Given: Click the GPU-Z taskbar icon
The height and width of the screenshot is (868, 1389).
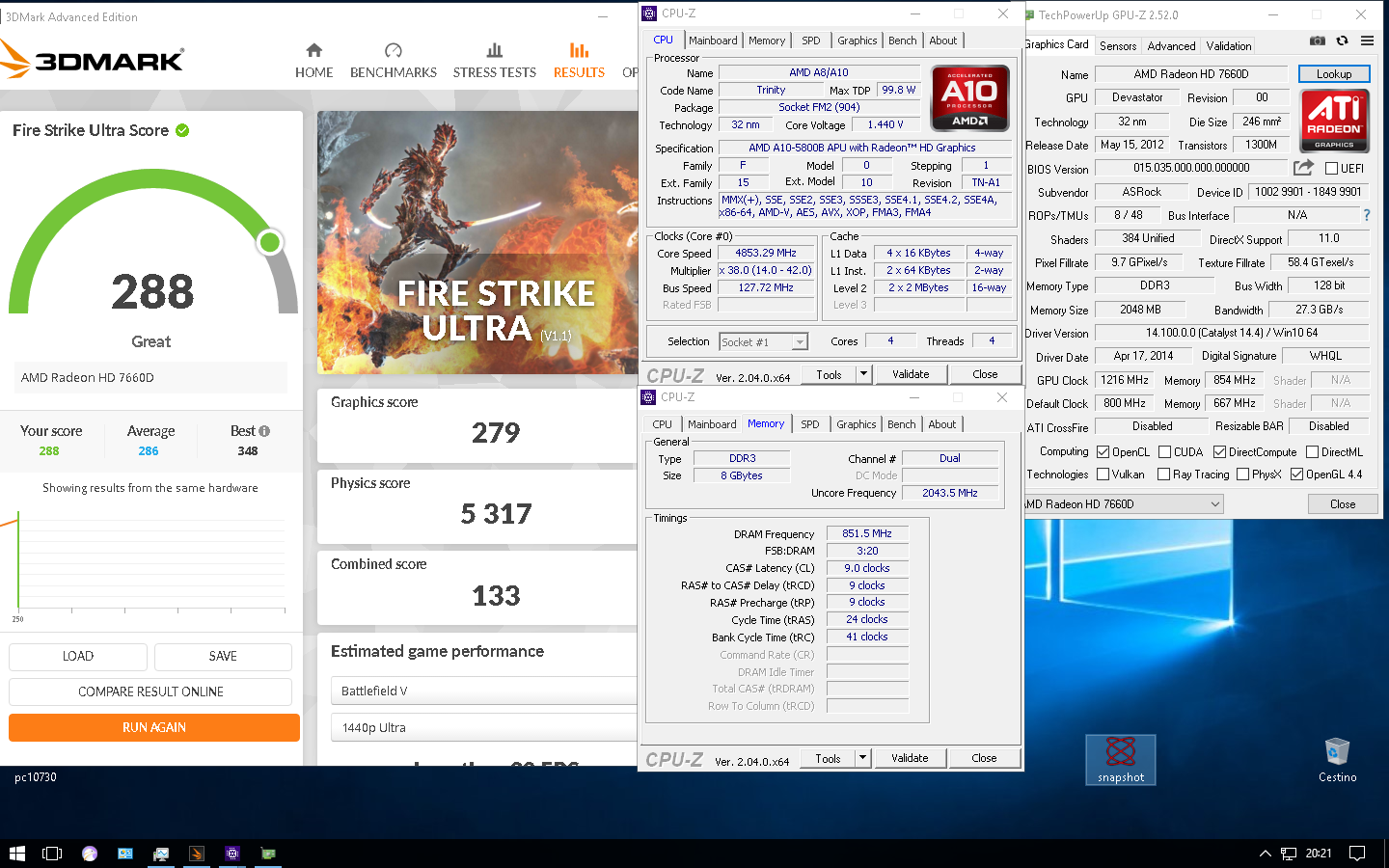Looking at the screenshot, I should pos(268,853).
